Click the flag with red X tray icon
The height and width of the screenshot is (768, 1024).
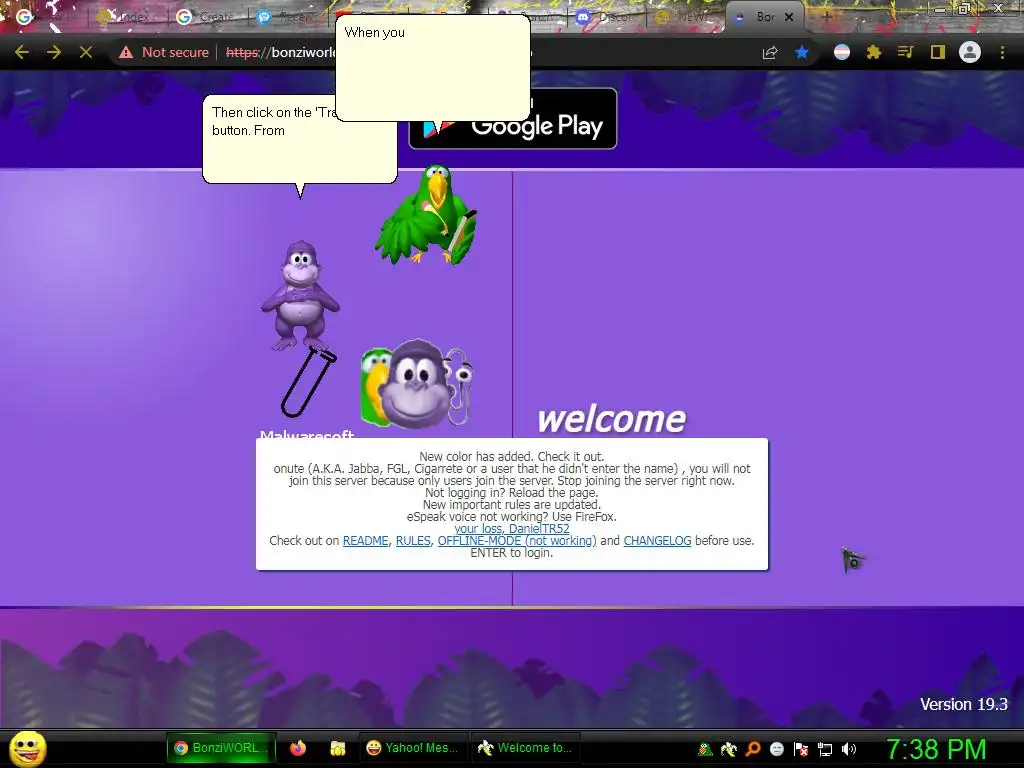(801, 750)
